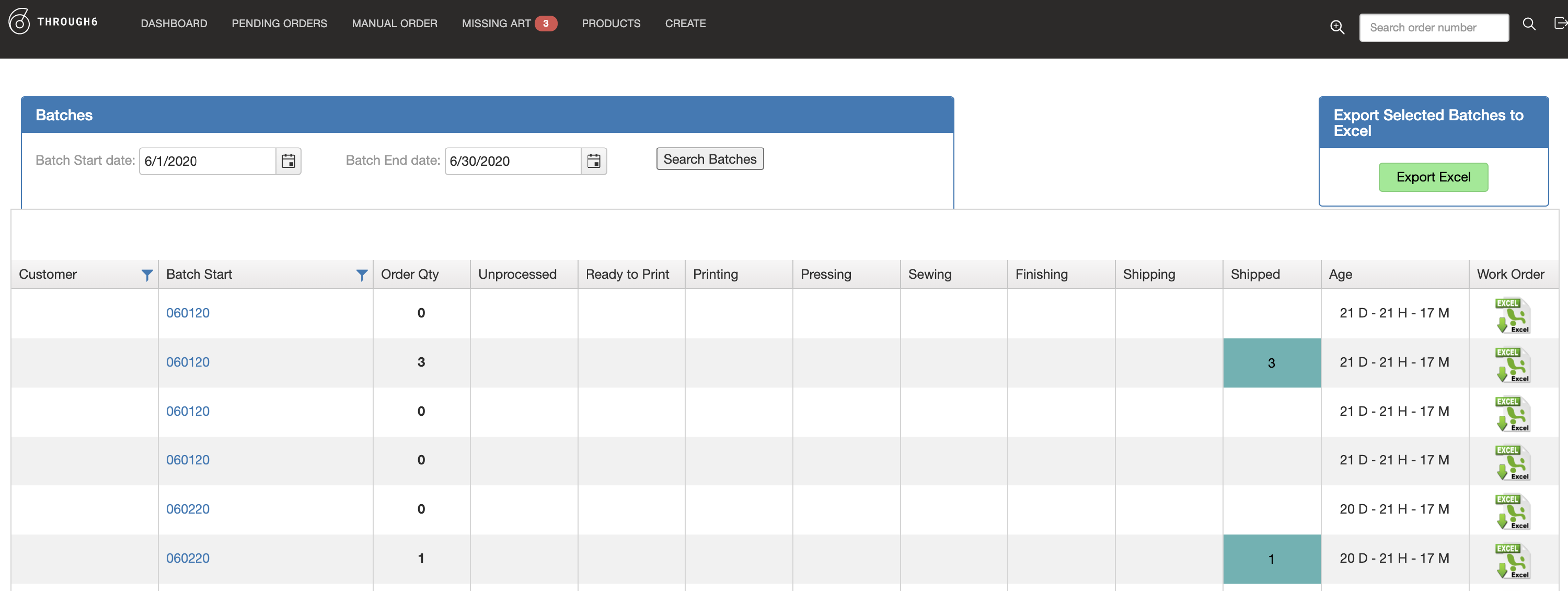Open first batch link 060120
Viewport: 1568px width, 591px height.
[x=188, y=313]
